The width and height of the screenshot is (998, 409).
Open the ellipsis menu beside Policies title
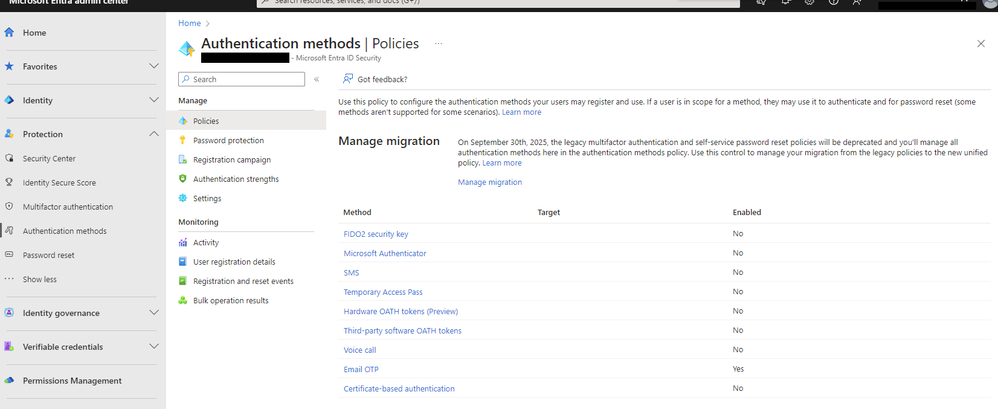(x=439, y=43)
